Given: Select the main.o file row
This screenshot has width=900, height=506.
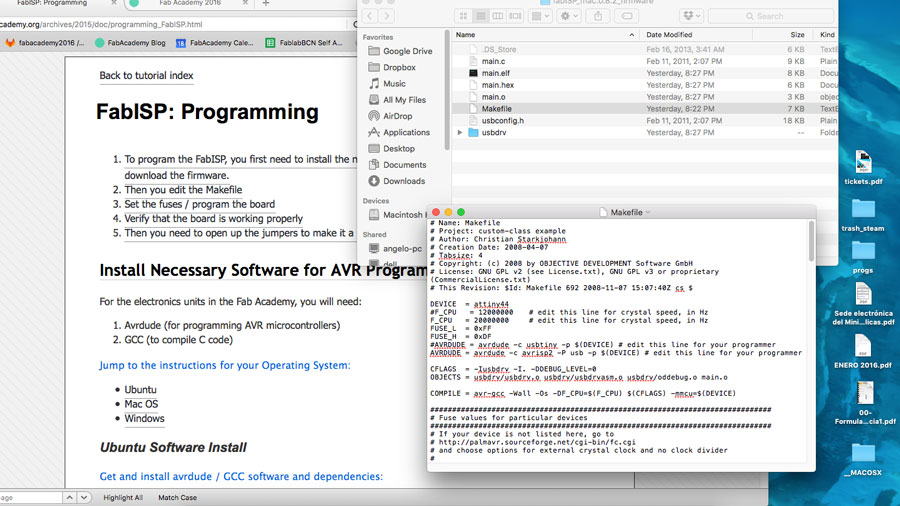Looking at the screenshot, I should click(645, 97).
